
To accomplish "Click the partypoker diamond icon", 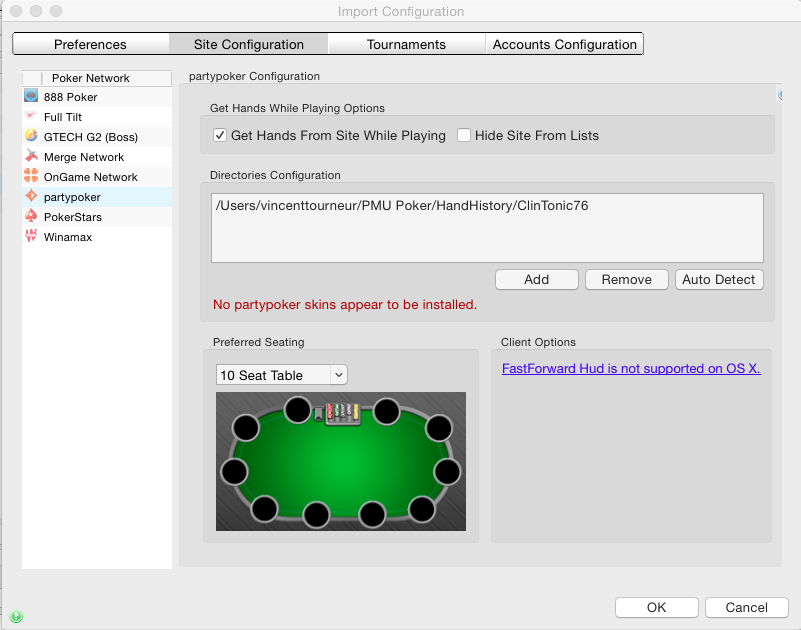I will [x=31, y=196].
